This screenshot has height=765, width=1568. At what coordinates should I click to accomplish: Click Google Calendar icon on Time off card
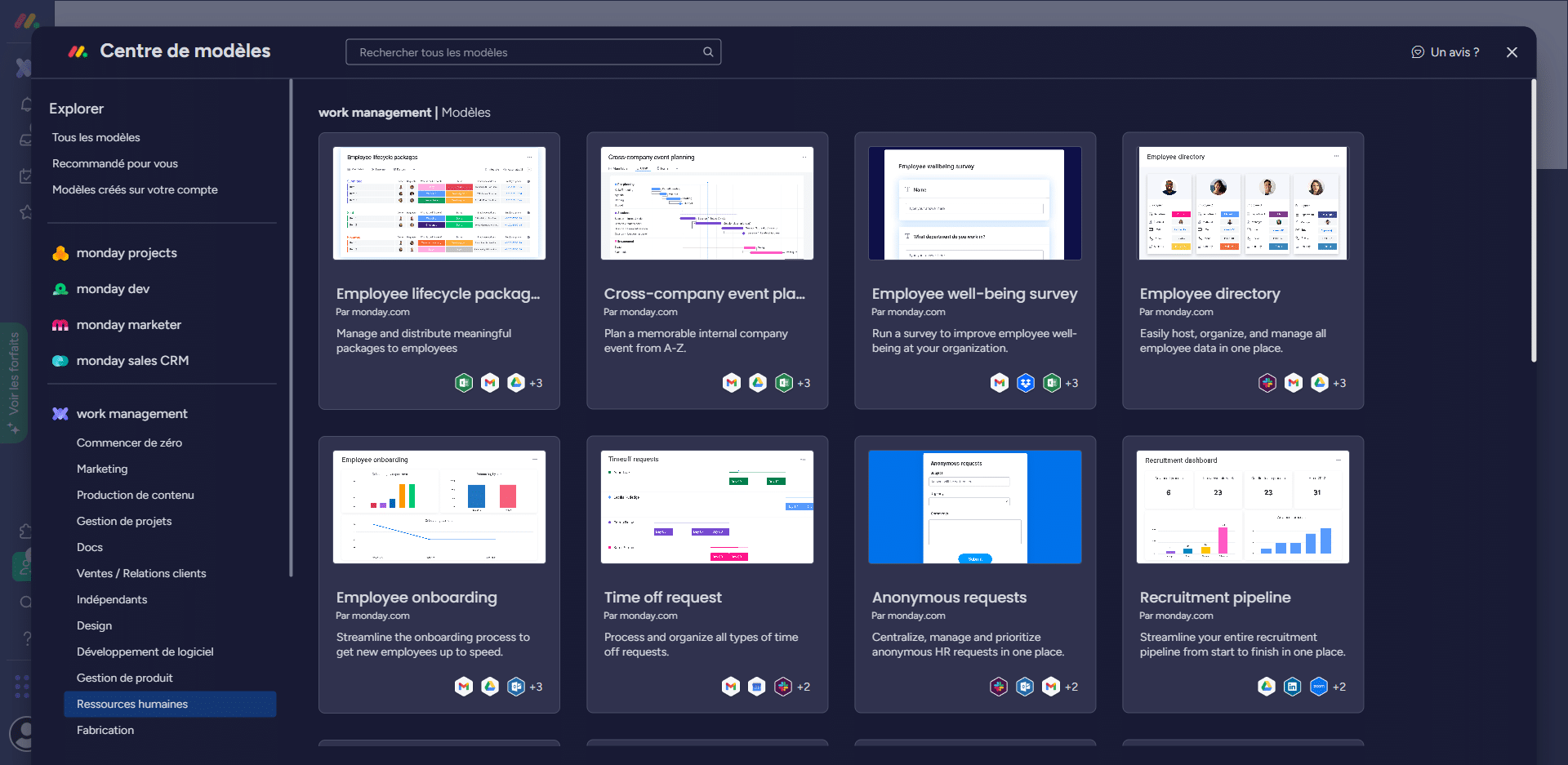click(757, 687)
